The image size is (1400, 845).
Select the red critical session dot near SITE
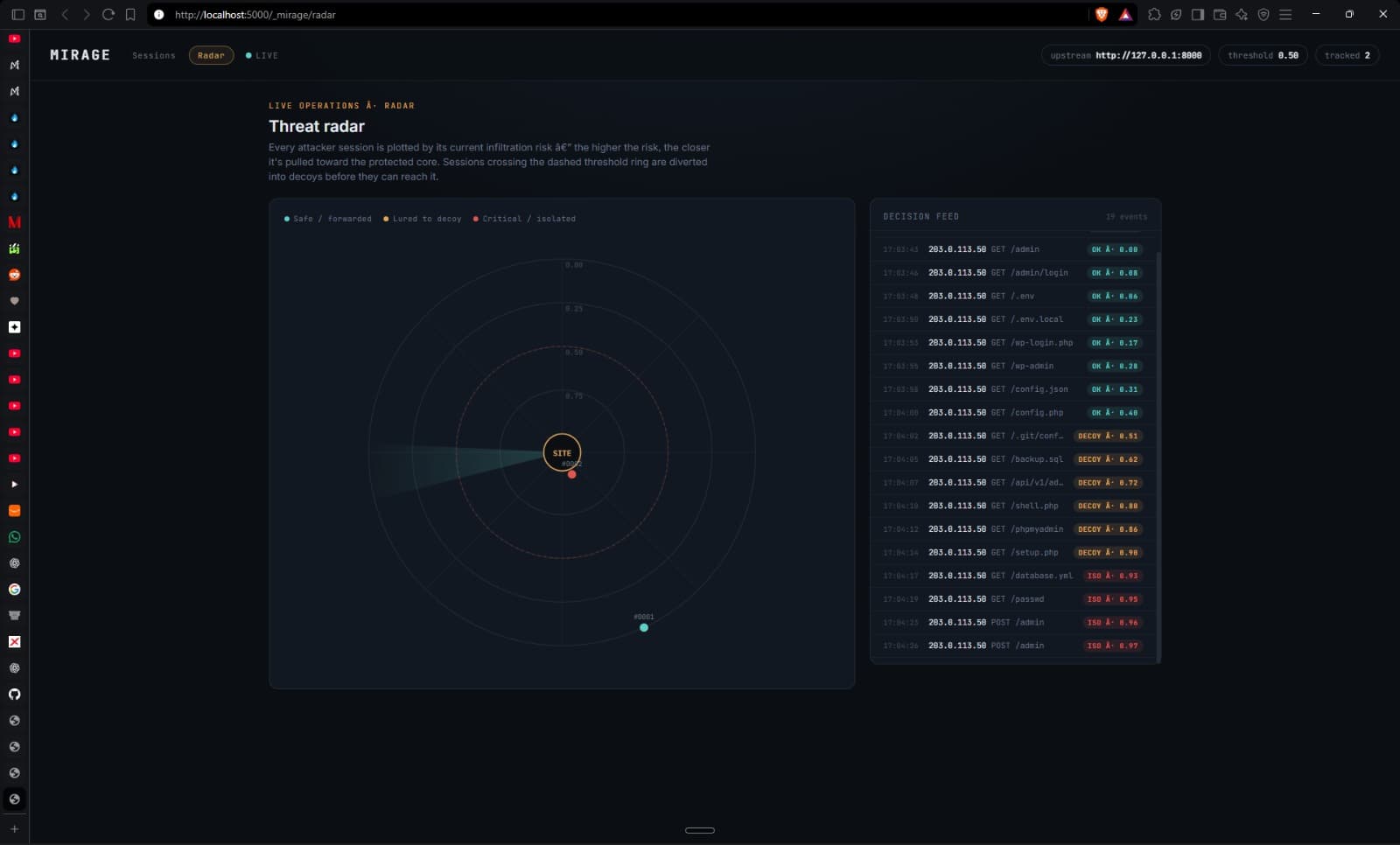571,474
